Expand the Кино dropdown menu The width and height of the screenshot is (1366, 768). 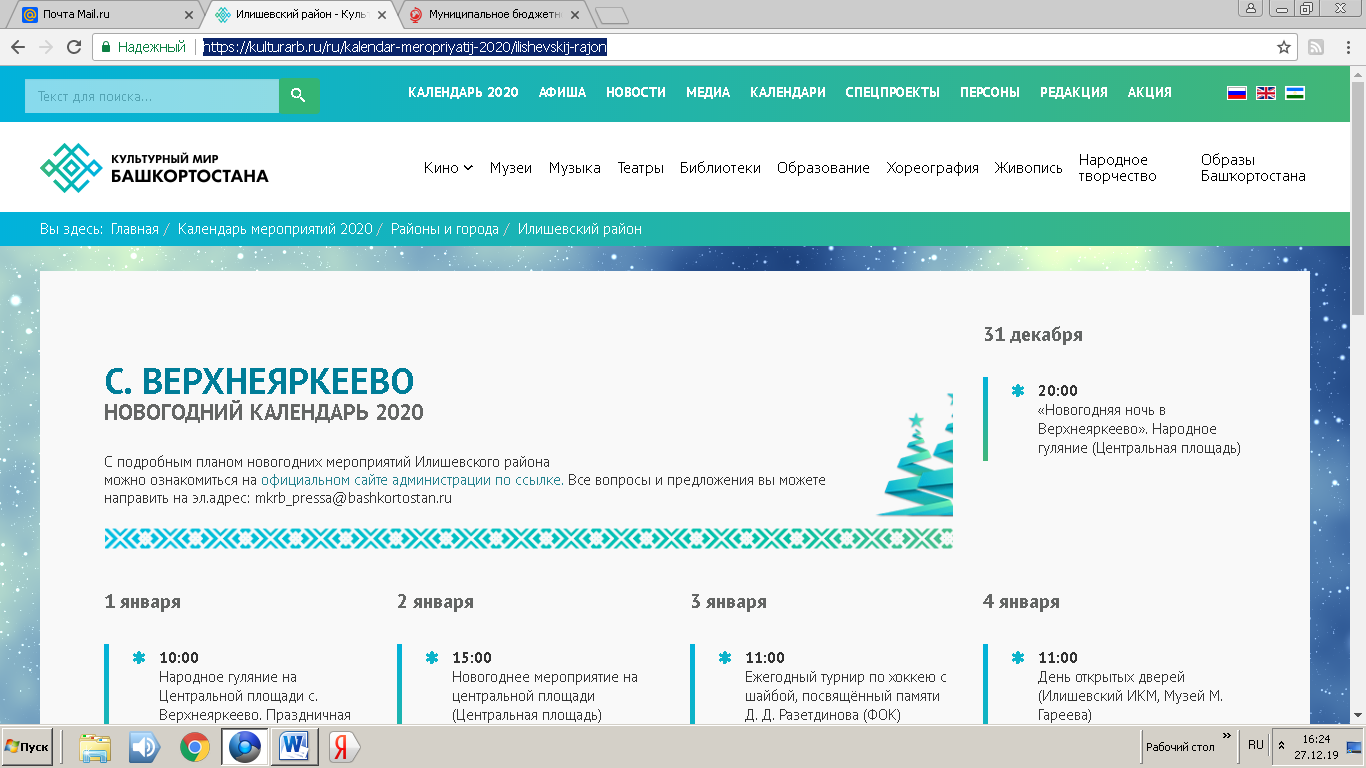(448, 168)
